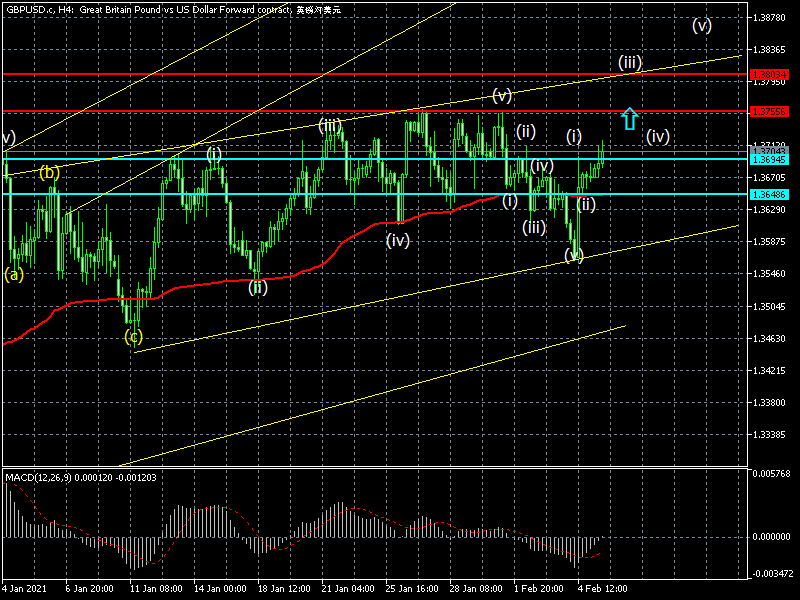This screenshot has width=800, height=600.
Task: Click the 1.33385 price axis value
Action: tap(769, 435)
